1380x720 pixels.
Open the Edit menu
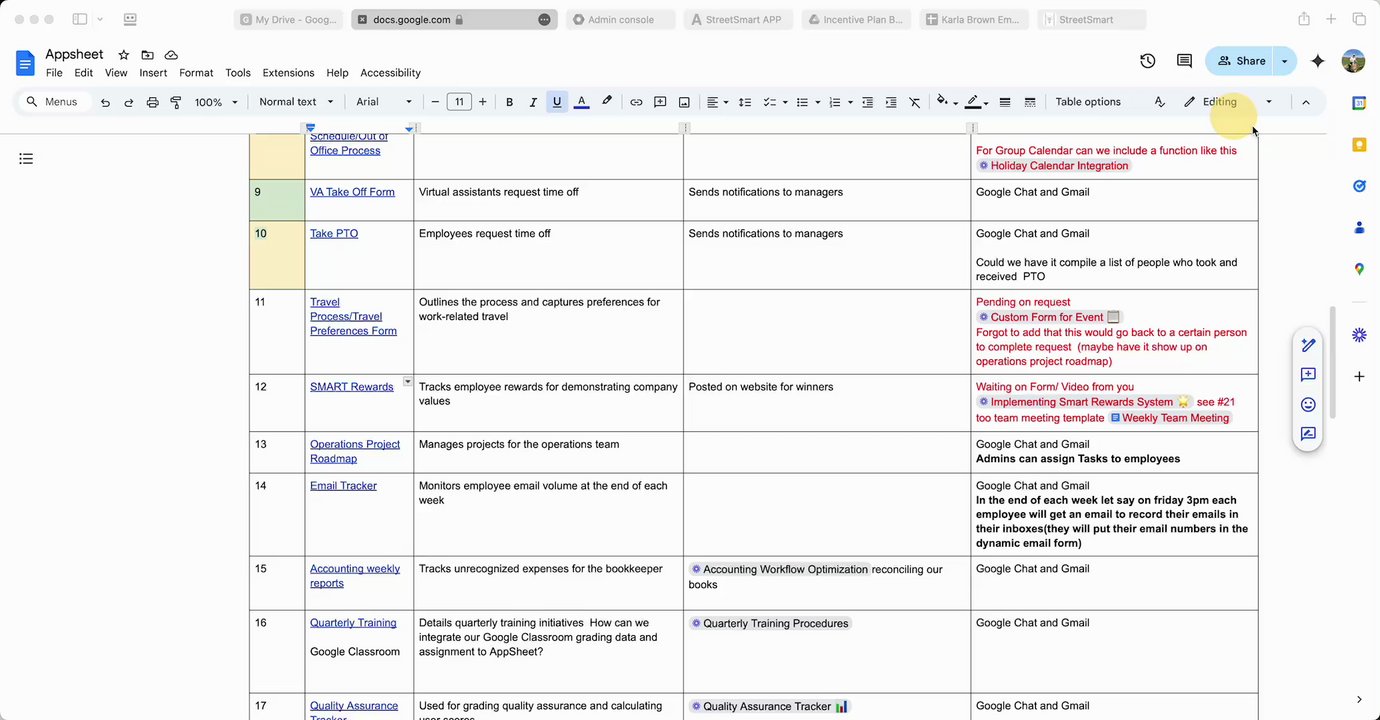[x=83, y=73]
